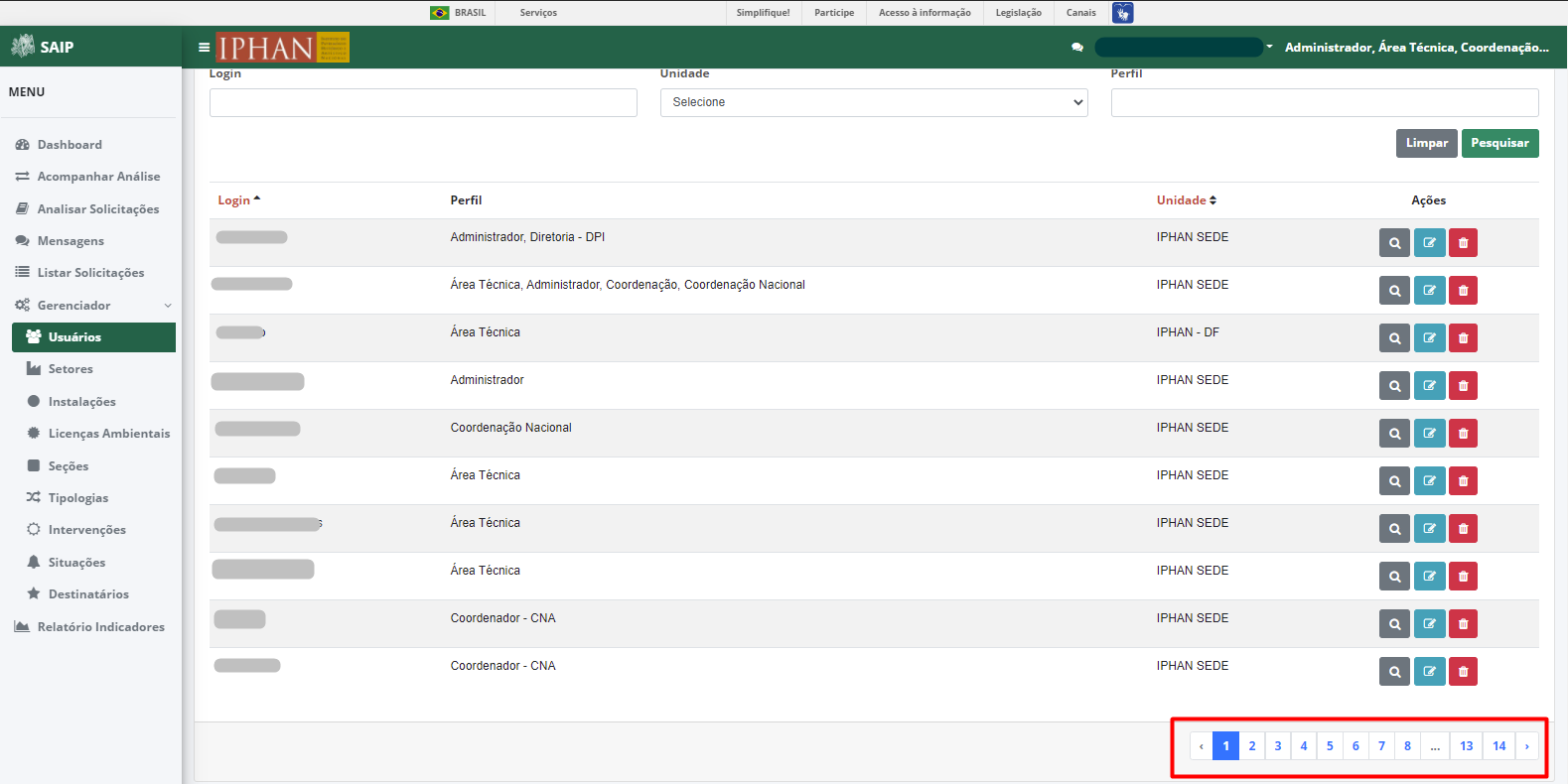
Task: Click the Pesquisar button
Action: pyautogui.click(x=1499, y=143)
